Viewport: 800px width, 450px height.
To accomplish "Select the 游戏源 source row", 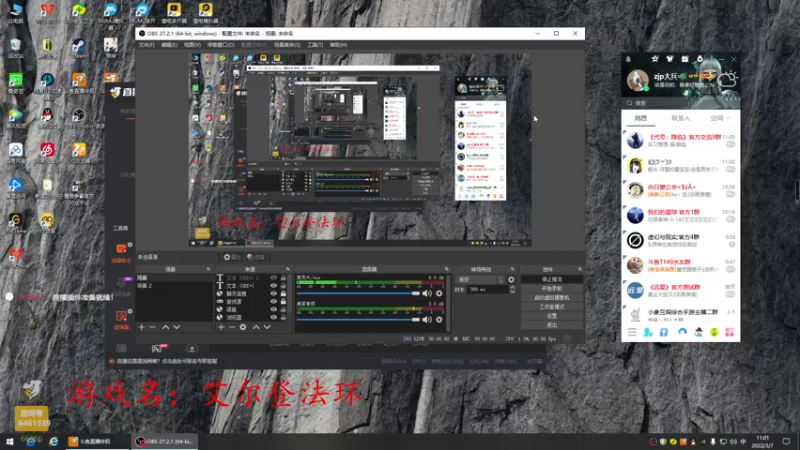I will [x=252, y=302].
